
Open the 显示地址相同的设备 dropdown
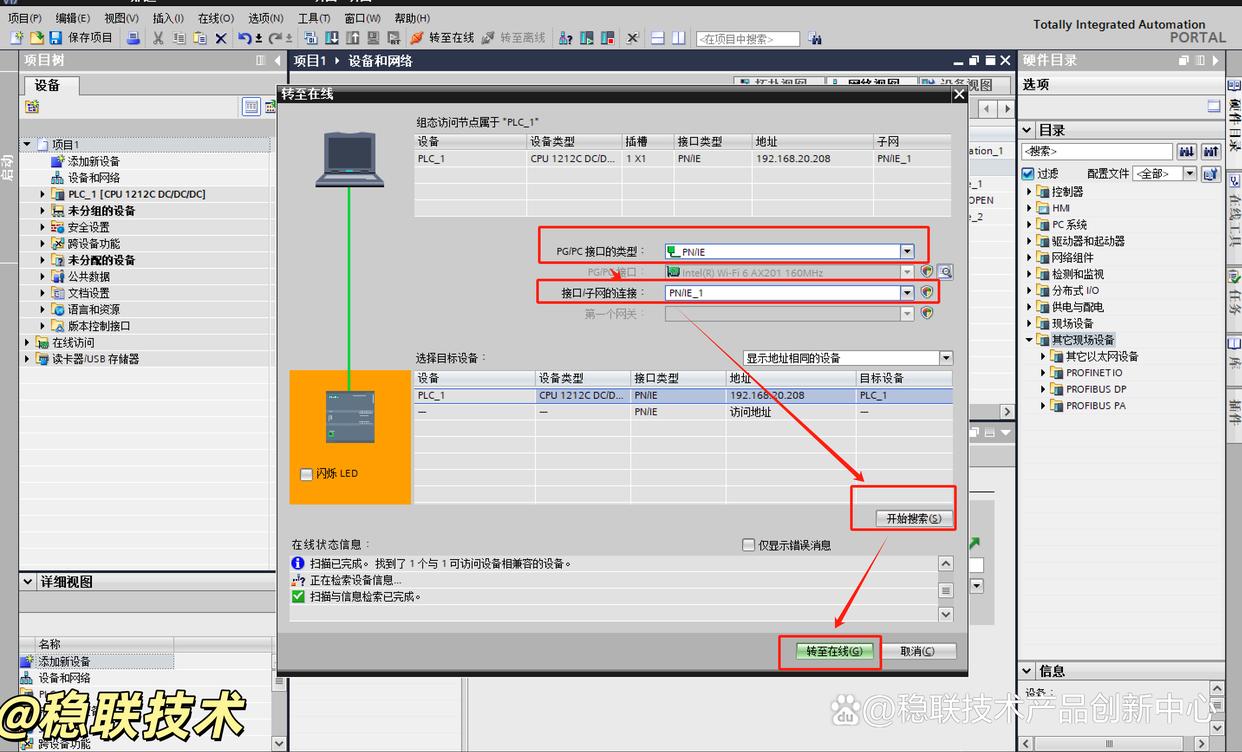(946, 358)
